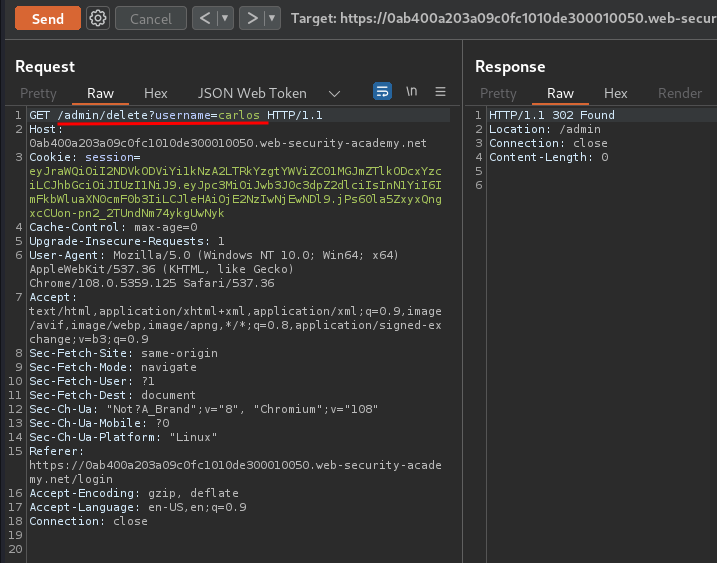Click the Host header line in request

click(228, 136)
